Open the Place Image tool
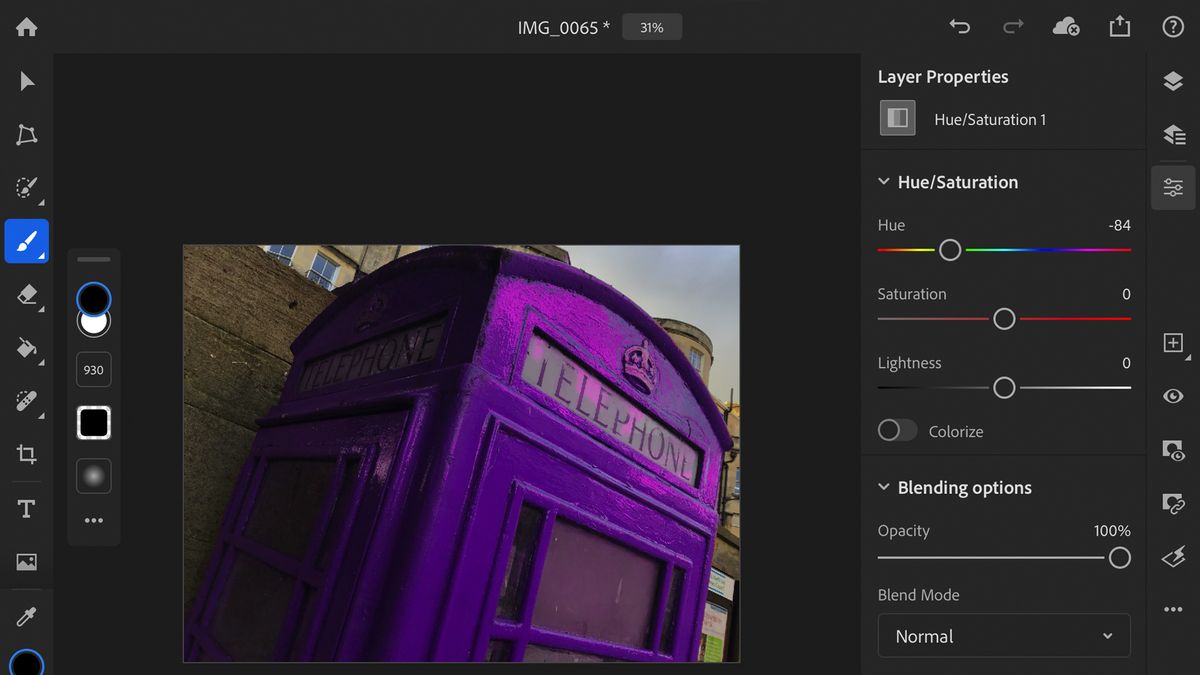 (x=26, y=561)
